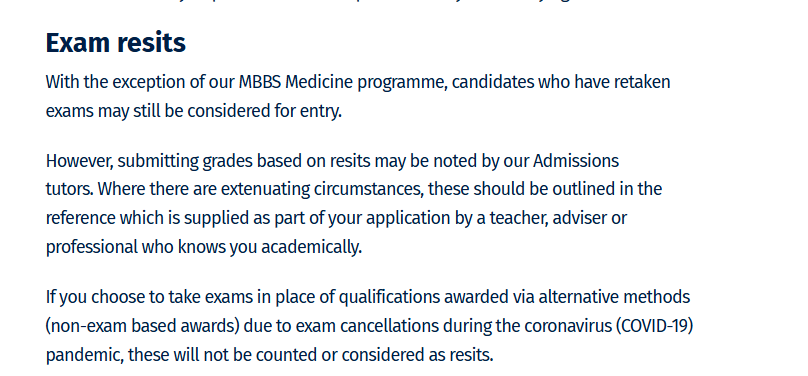Click the phrase 'considered as resits'
Viewport: 808px width, 376px height.
(417, 355)
